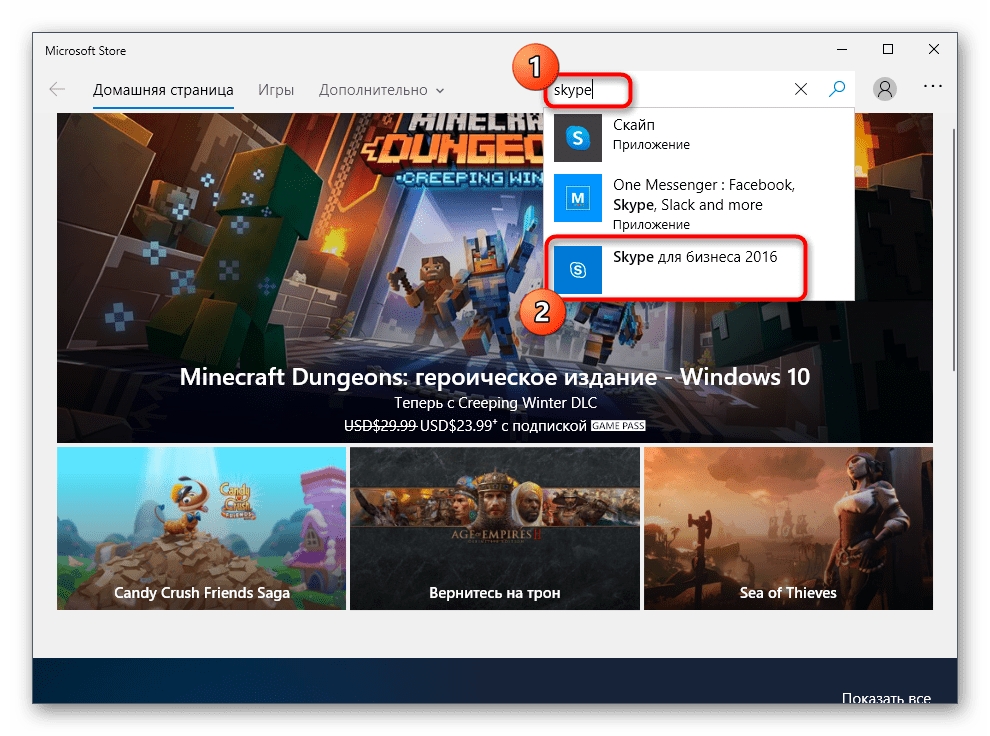990x736 pixels.
Task: Clear the search text with the X icon
Action: pyautogui.click(x=801, y=89)
